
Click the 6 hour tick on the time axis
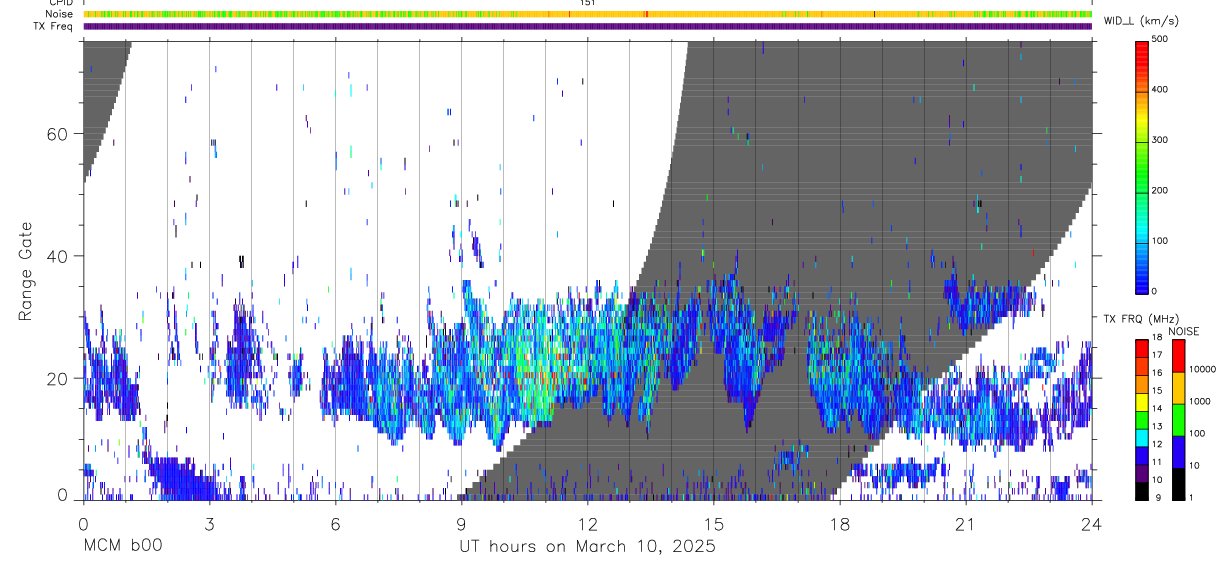tap(335, 523)
